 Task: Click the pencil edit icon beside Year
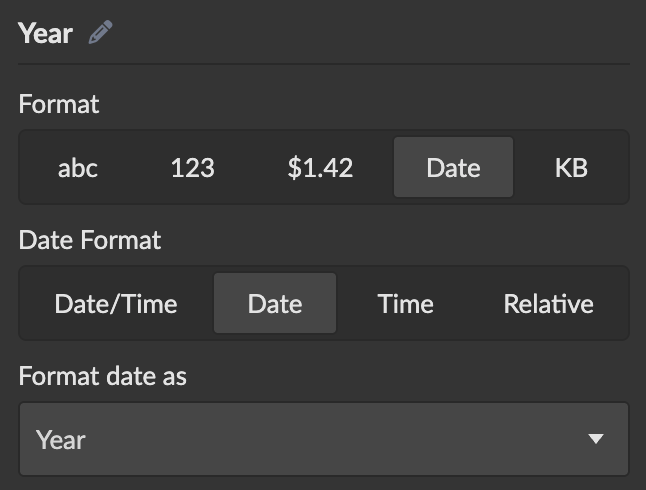pos(100,33)
